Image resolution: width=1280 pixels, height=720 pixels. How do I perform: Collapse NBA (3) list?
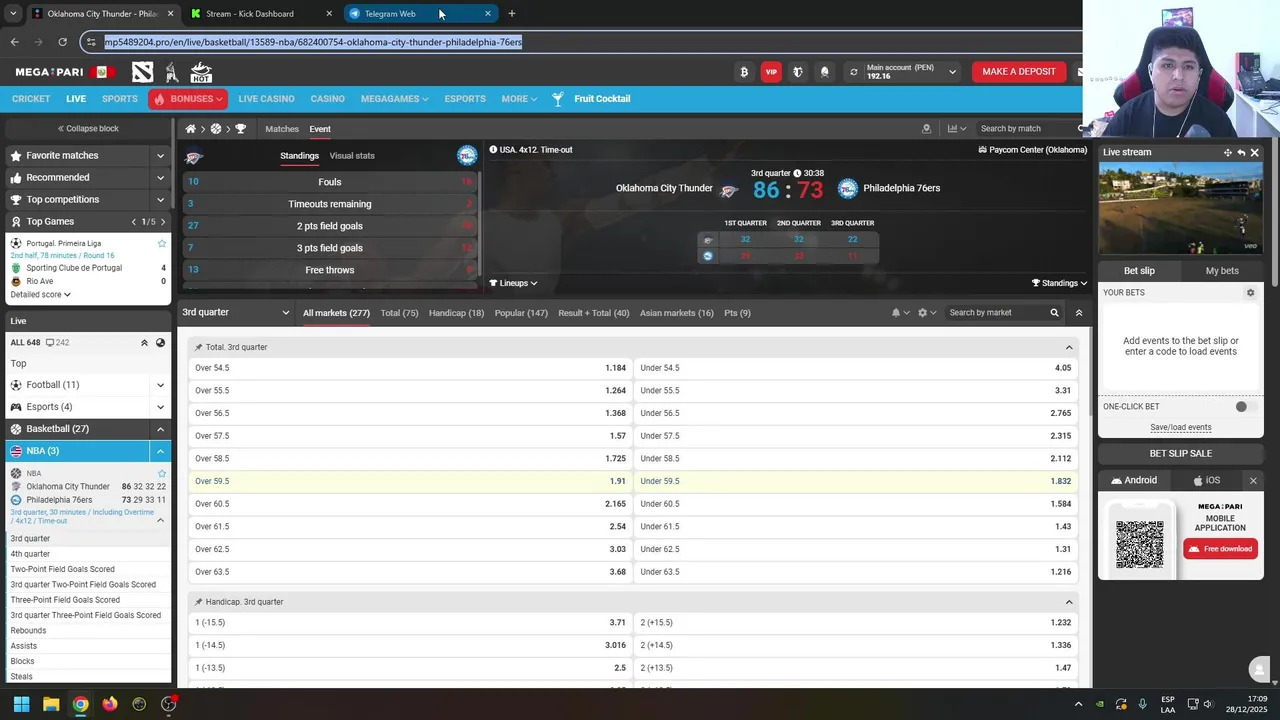point(160,451)
